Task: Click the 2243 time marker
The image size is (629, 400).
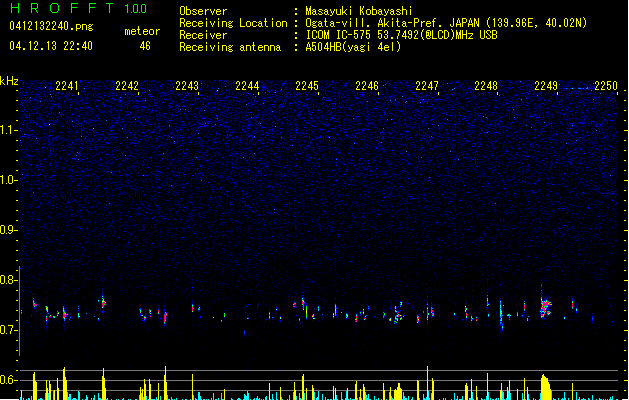Action: 187,86
